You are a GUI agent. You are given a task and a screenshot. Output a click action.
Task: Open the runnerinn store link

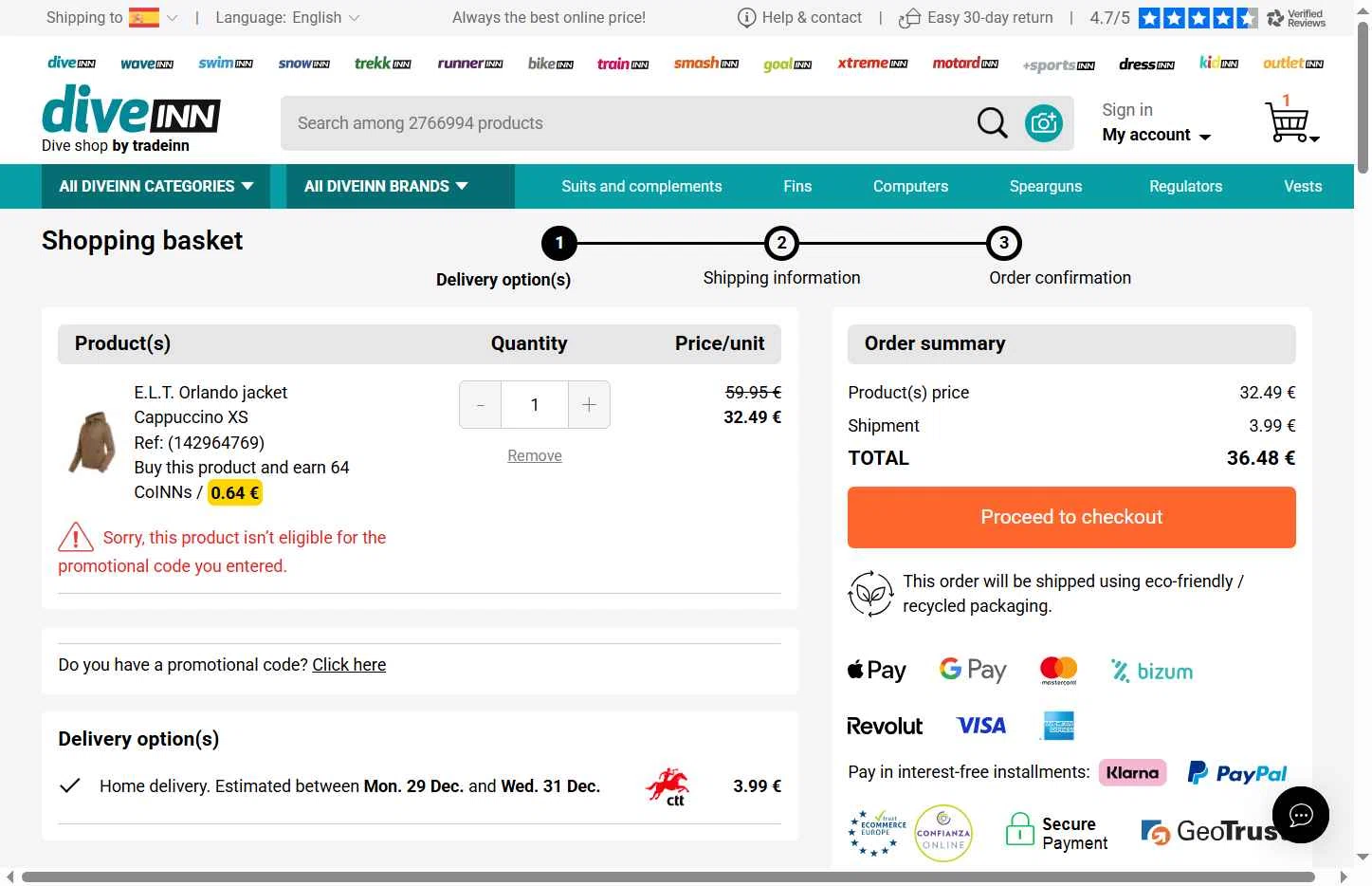pyautogui.click(x=470, y=64)
